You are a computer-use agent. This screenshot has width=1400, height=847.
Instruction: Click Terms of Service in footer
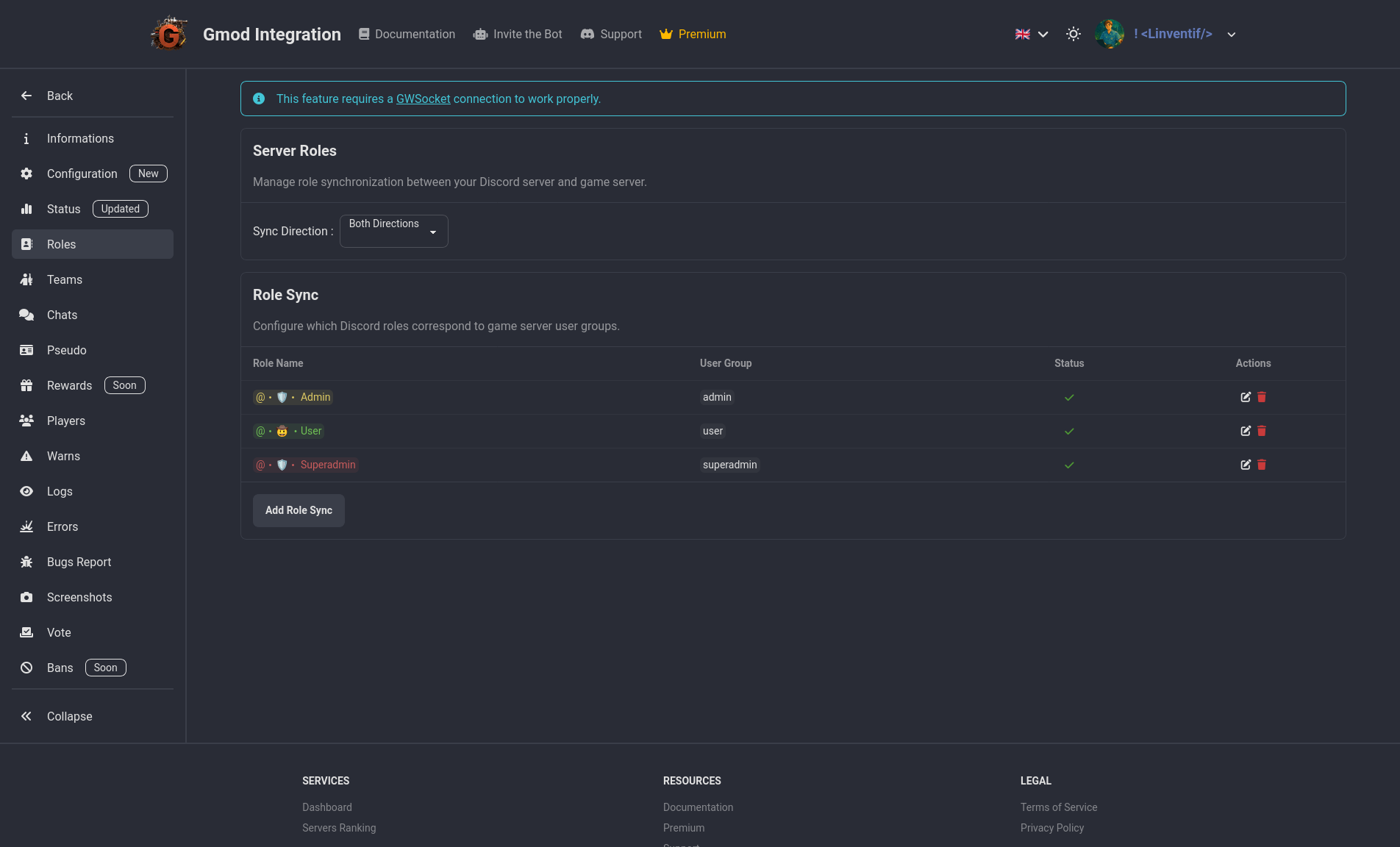(x=1058, y=807)
